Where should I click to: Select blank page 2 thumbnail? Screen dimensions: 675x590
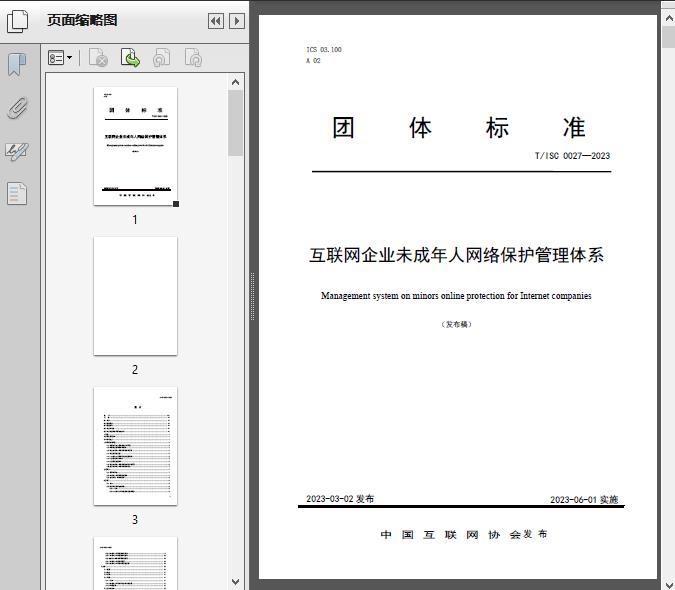click(135, 296)
